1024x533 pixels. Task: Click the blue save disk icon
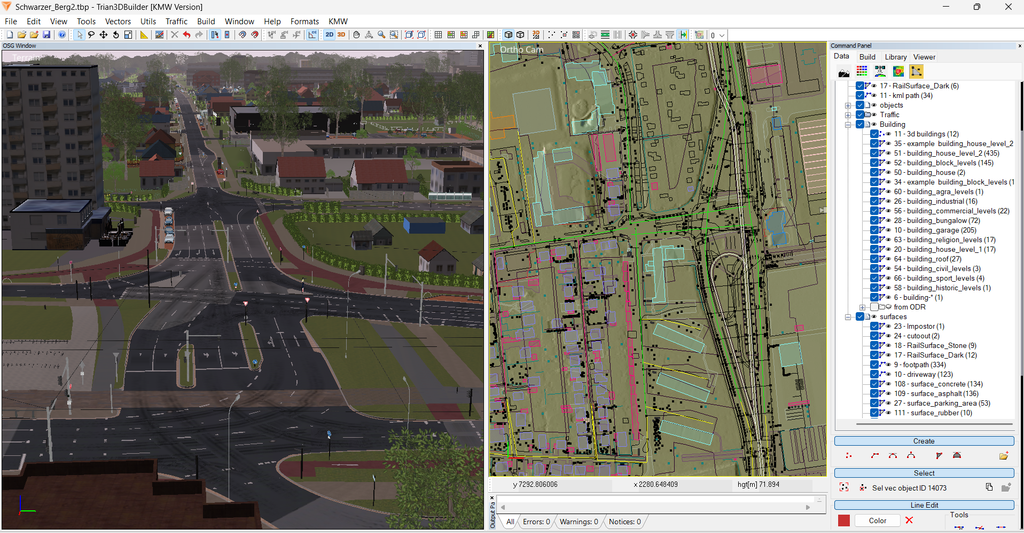46,35
